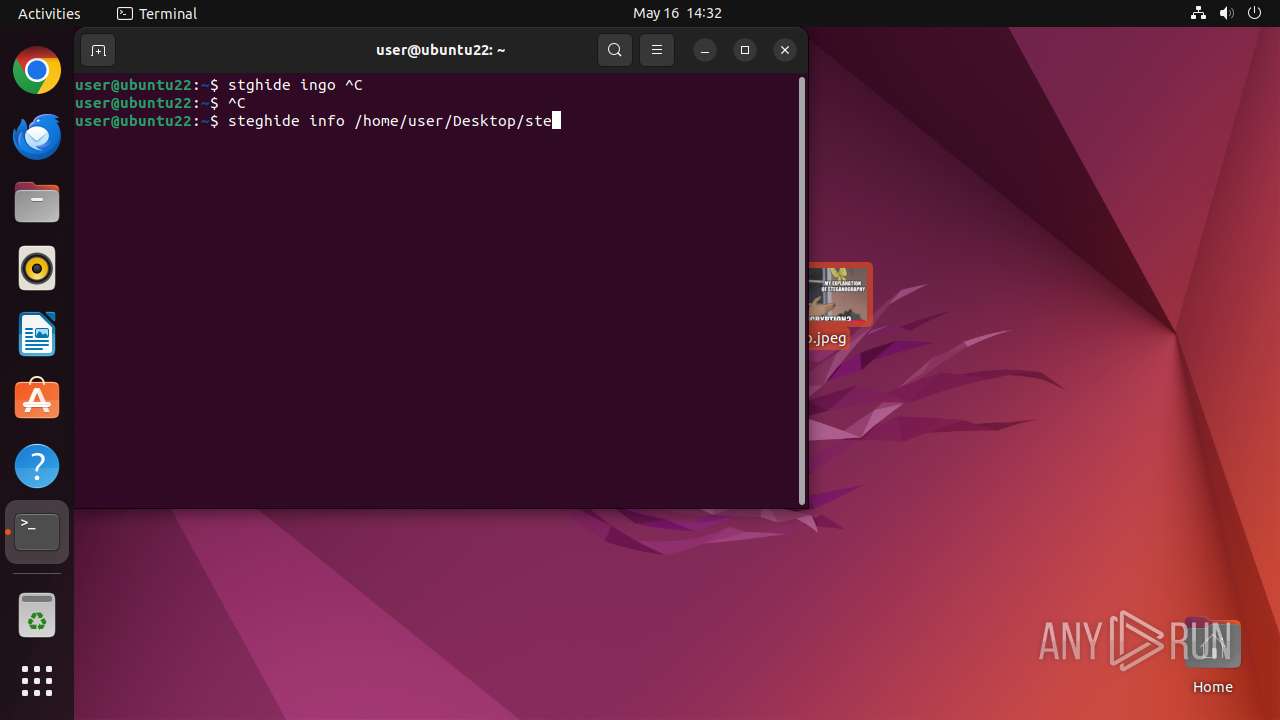Image resolution: width=1280 pixels, height=720 pixels.
Task: Launch Google Chrome from the dock
Action: coord(37,71)
